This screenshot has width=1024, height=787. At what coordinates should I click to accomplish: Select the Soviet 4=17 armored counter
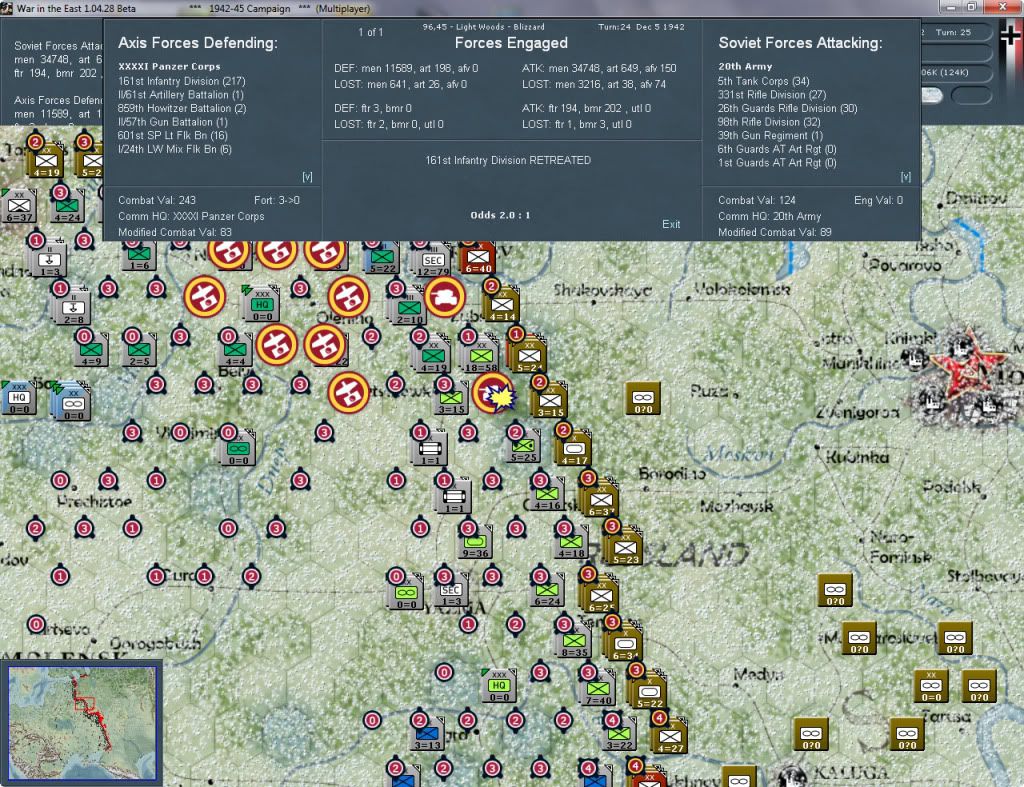tap(573, 451)
